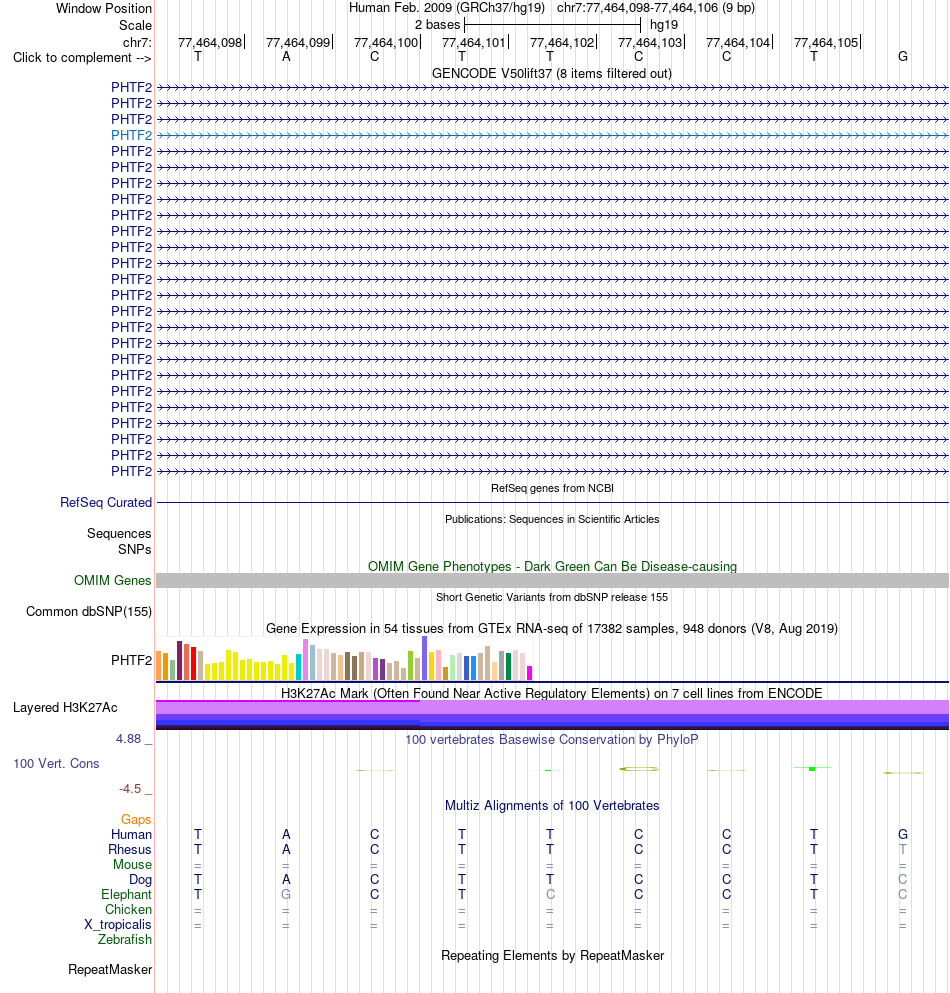Open 'Short Genetic Variants from dbSNP release 155'
Viewport: 950px width, 993px height.
click(552, 597)
